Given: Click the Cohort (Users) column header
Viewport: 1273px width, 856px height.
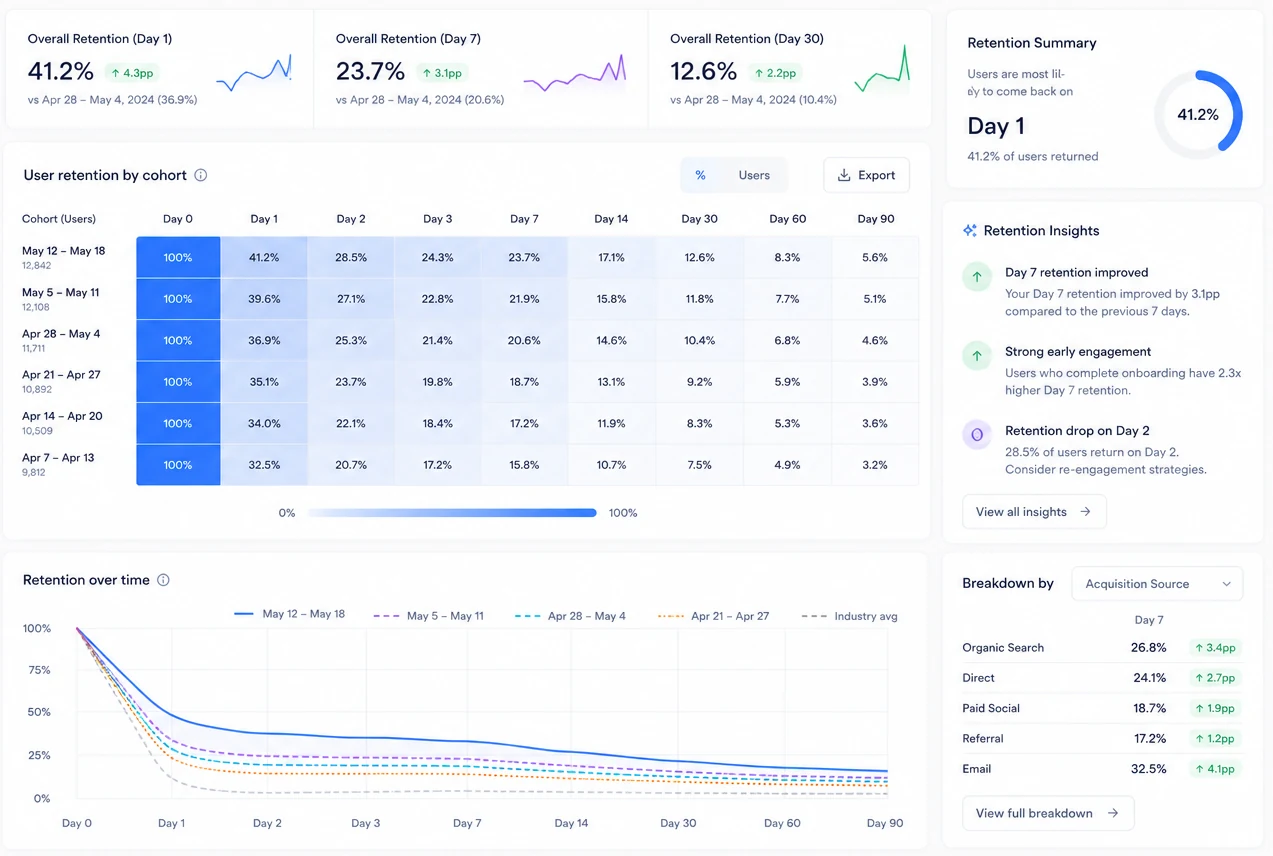Looking at the screenshot, I should (59, 219).
